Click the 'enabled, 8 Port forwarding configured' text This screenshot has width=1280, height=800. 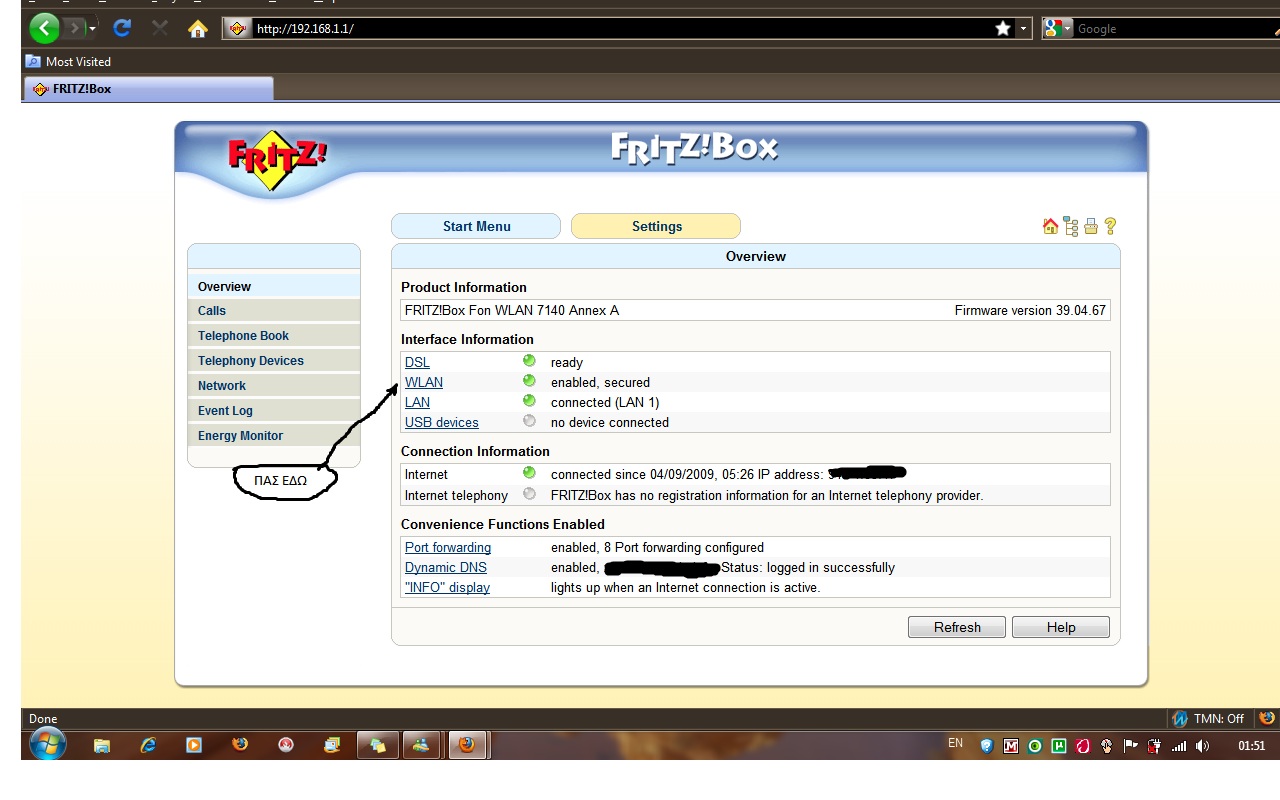click(657, 547)
